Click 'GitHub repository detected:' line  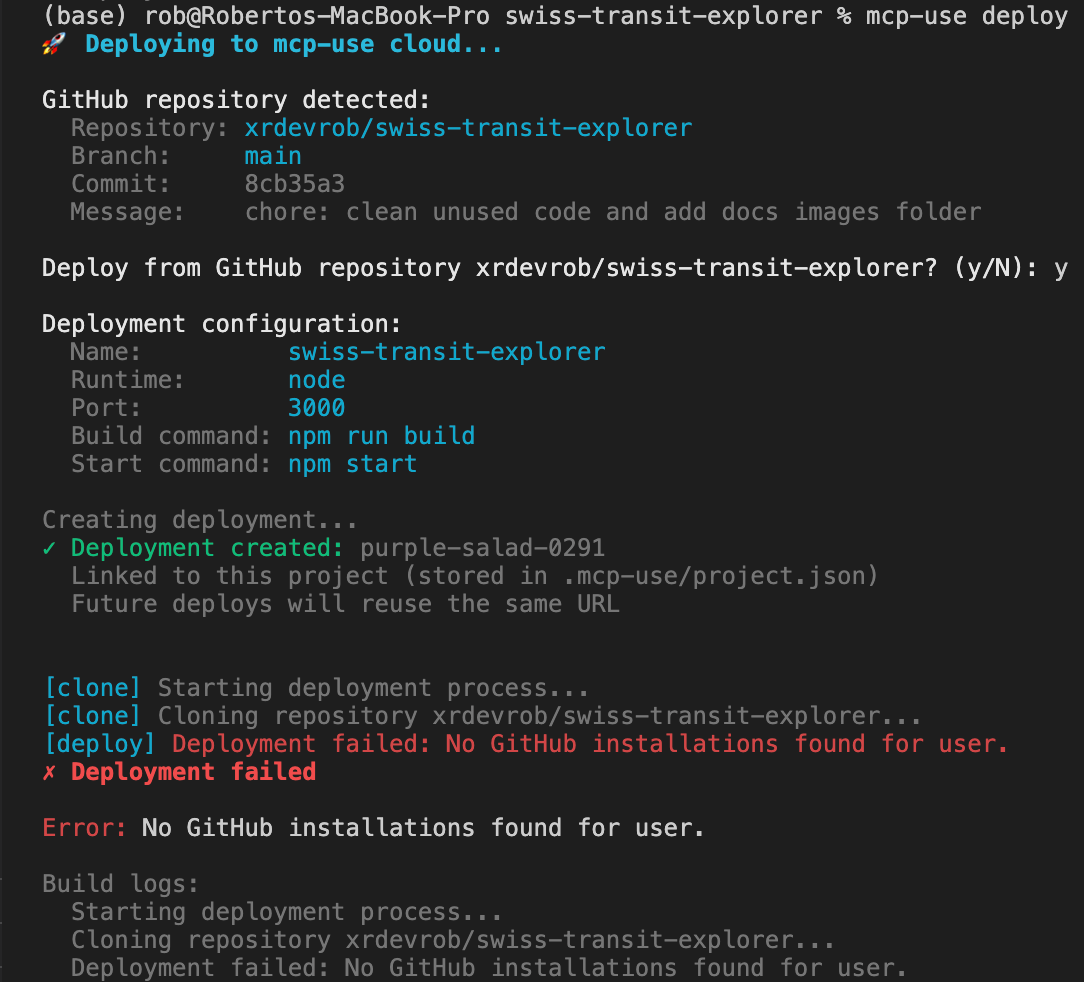[x=236, y=100]
